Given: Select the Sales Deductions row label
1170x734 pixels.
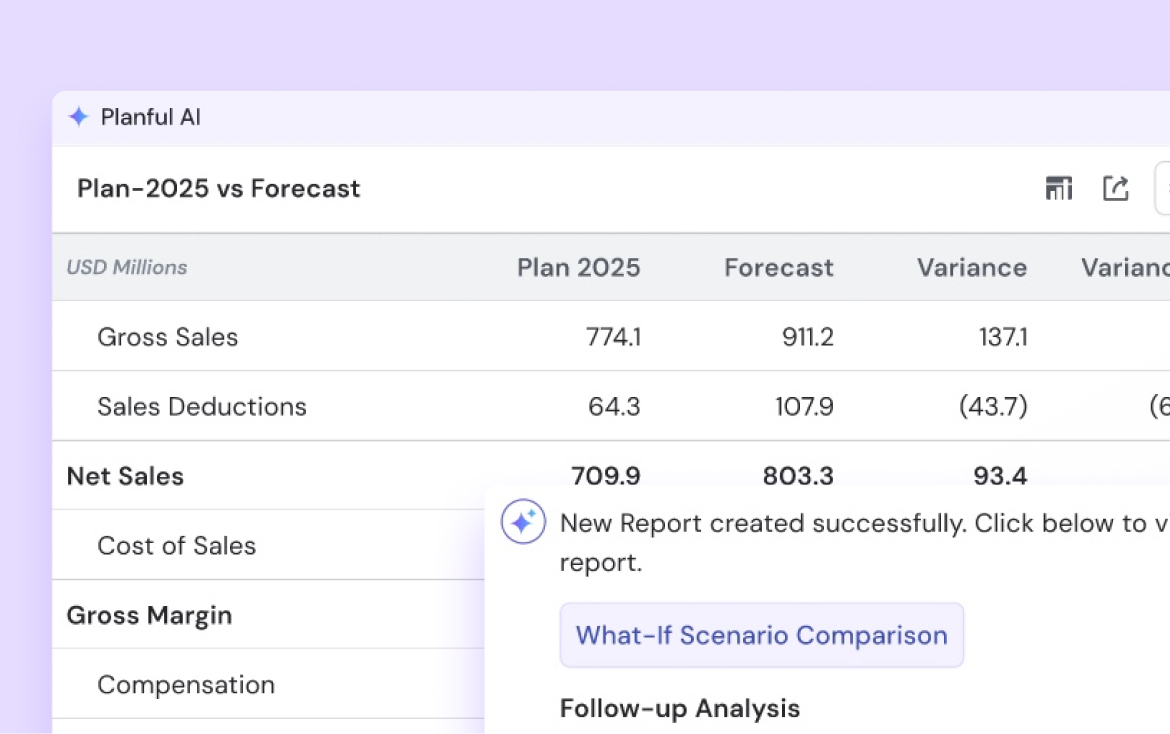Looking at the screenshot, I should 201,406.
